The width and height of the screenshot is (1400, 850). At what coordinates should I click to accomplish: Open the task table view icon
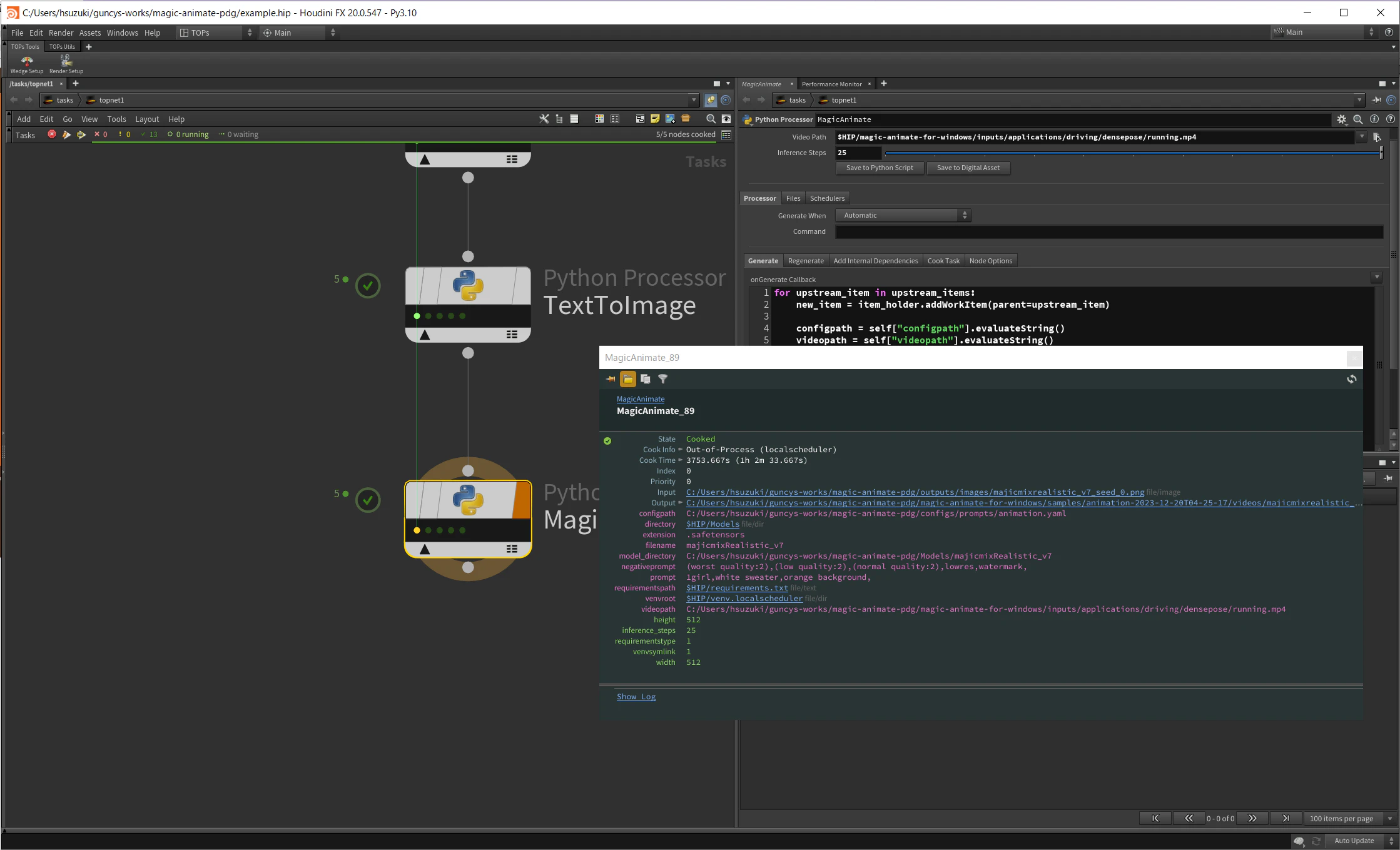click(x=726, y=134)
